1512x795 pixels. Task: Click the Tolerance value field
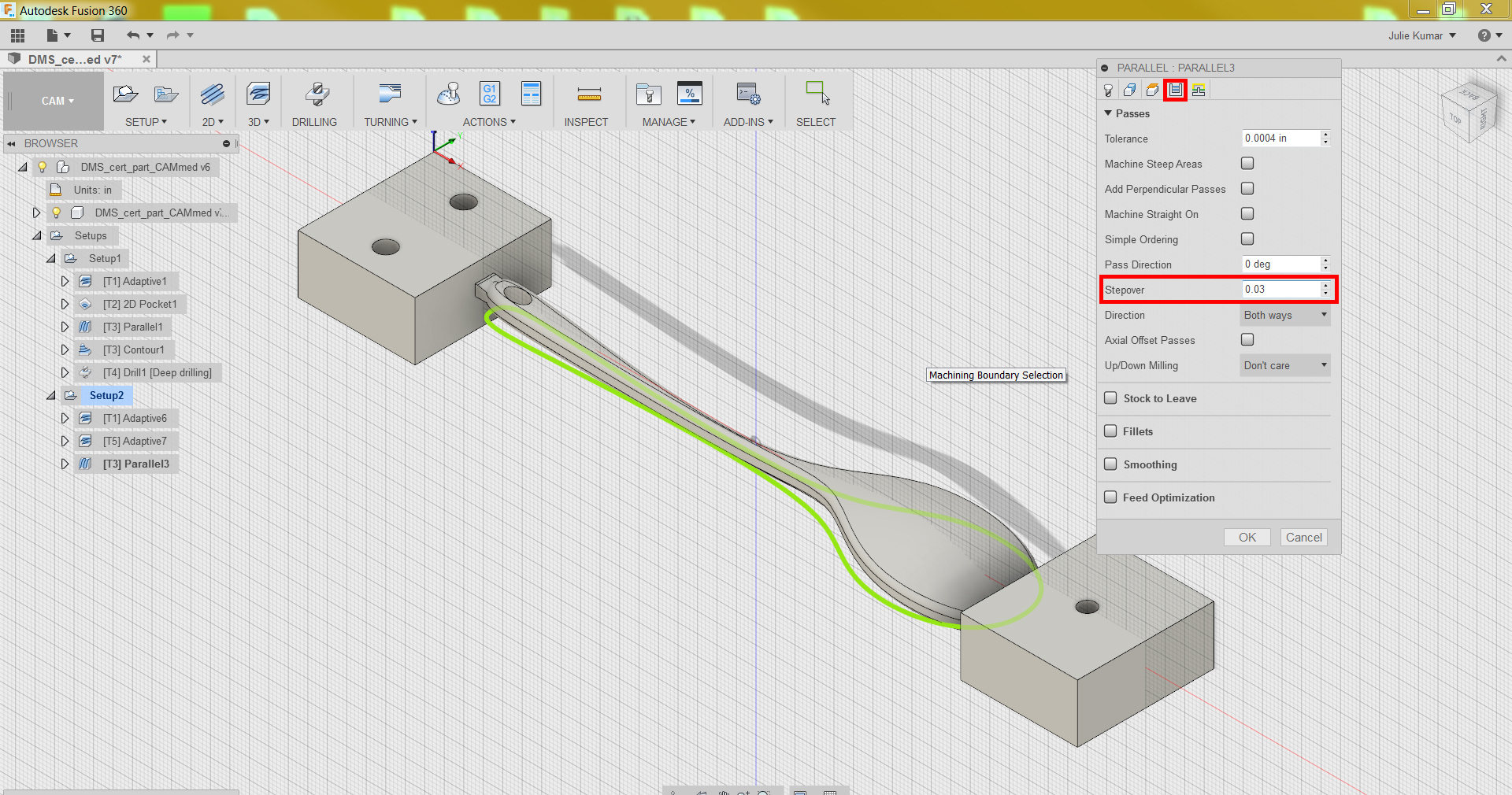click(x=1280, y=139)
